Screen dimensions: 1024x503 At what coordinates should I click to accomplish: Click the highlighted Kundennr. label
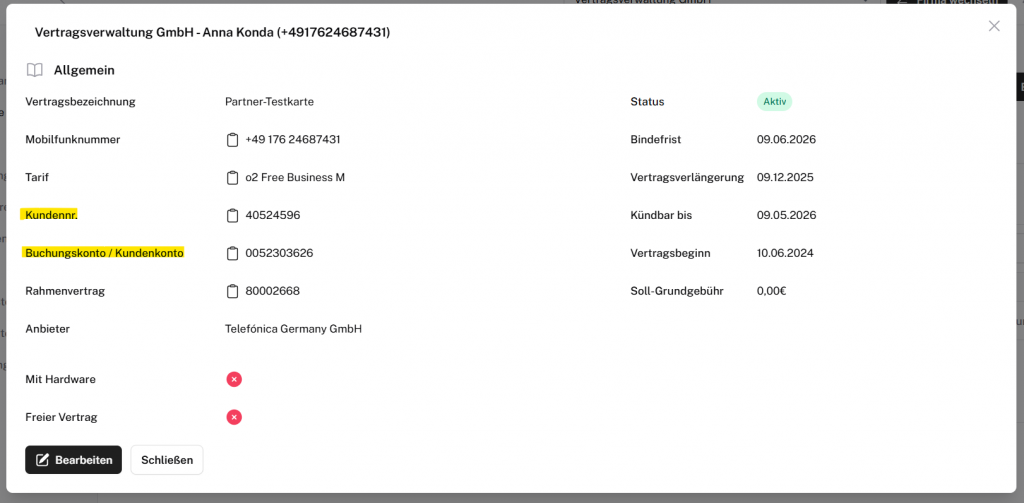click(x=51, y=215)
